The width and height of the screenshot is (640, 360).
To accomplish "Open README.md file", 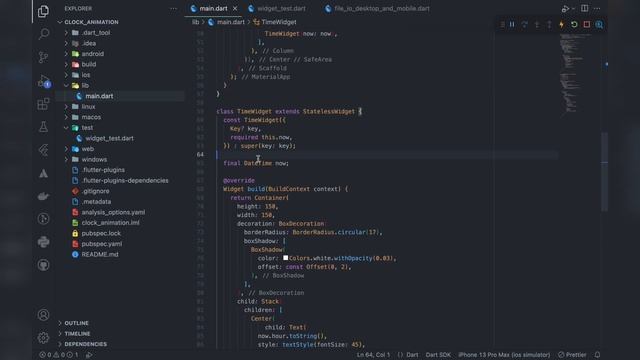I will pyautogui.click(x=100, y=254).
